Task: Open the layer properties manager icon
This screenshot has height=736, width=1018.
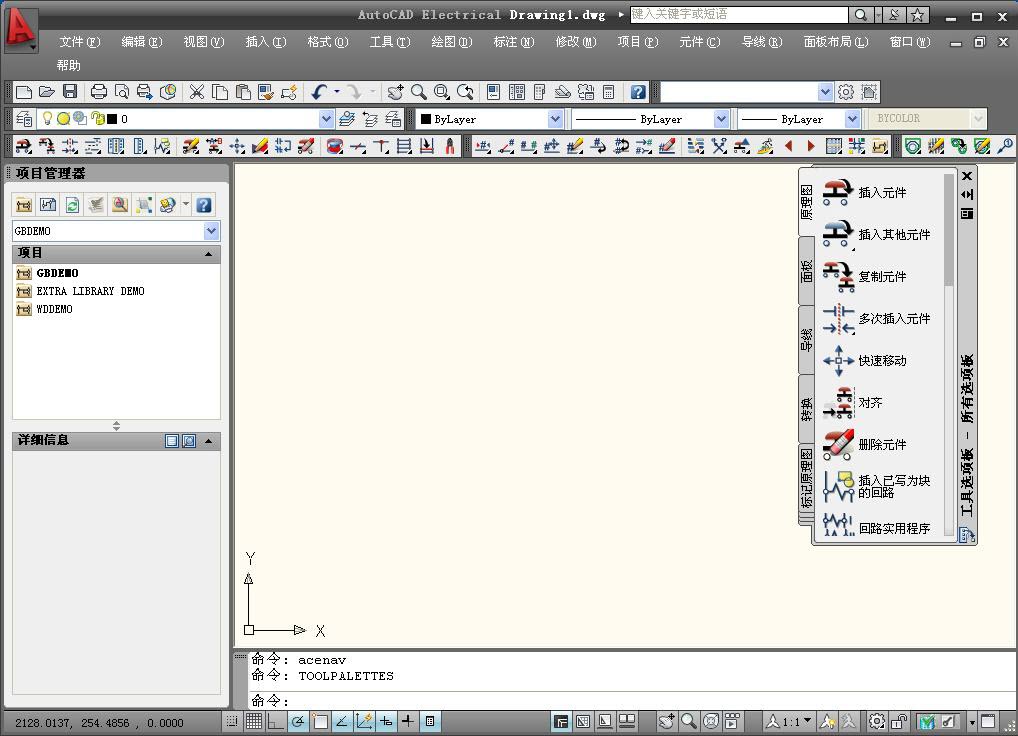Action: (x=23, y=119)
